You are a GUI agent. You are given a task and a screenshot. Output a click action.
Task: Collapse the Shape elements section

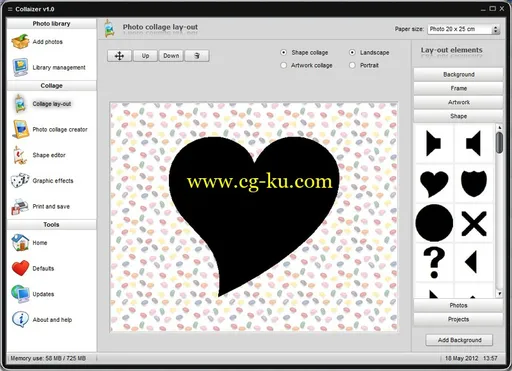click(x=458, y=116)
